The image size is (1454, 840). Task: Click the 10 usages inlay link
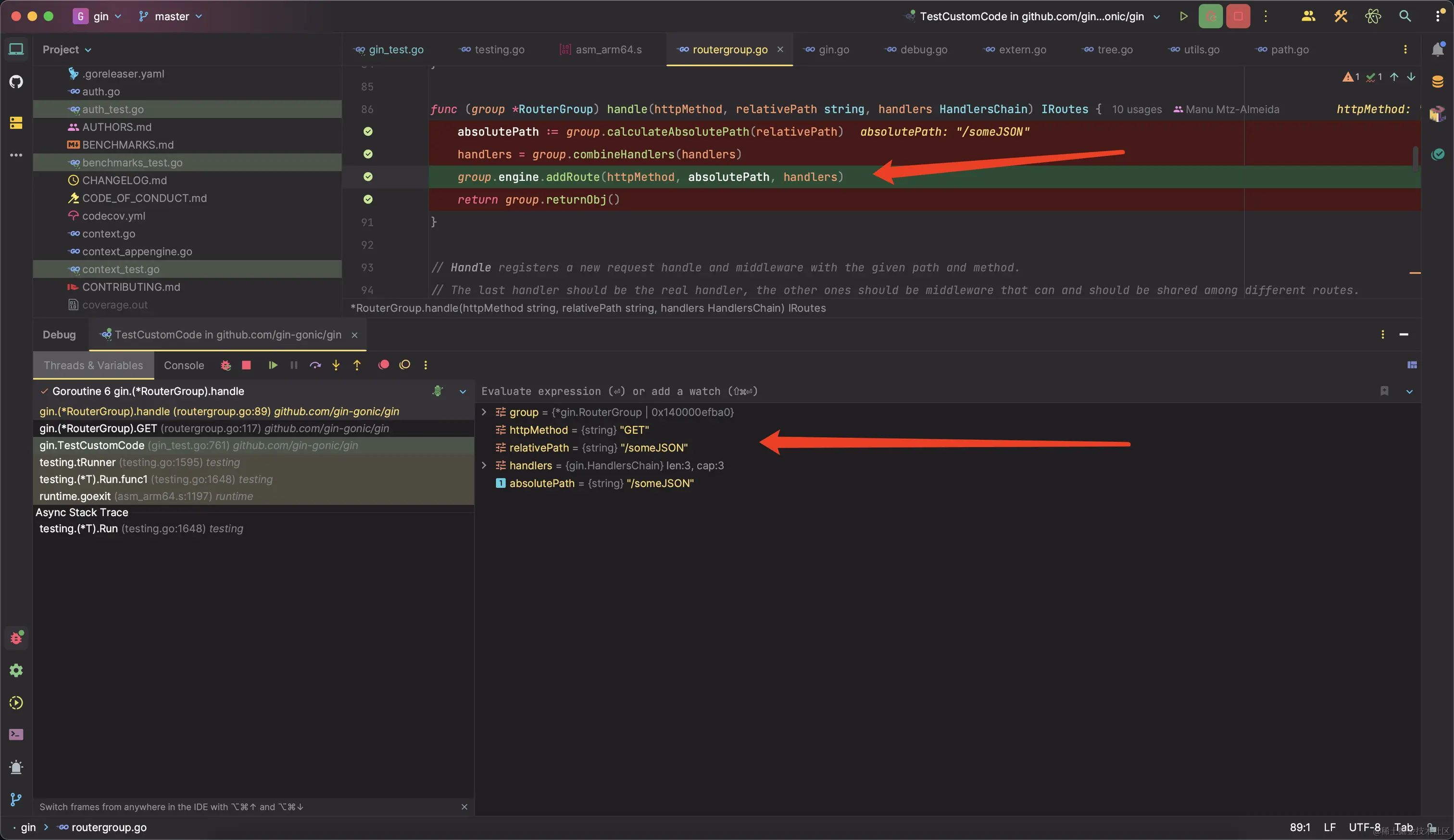pos(1137,109)
